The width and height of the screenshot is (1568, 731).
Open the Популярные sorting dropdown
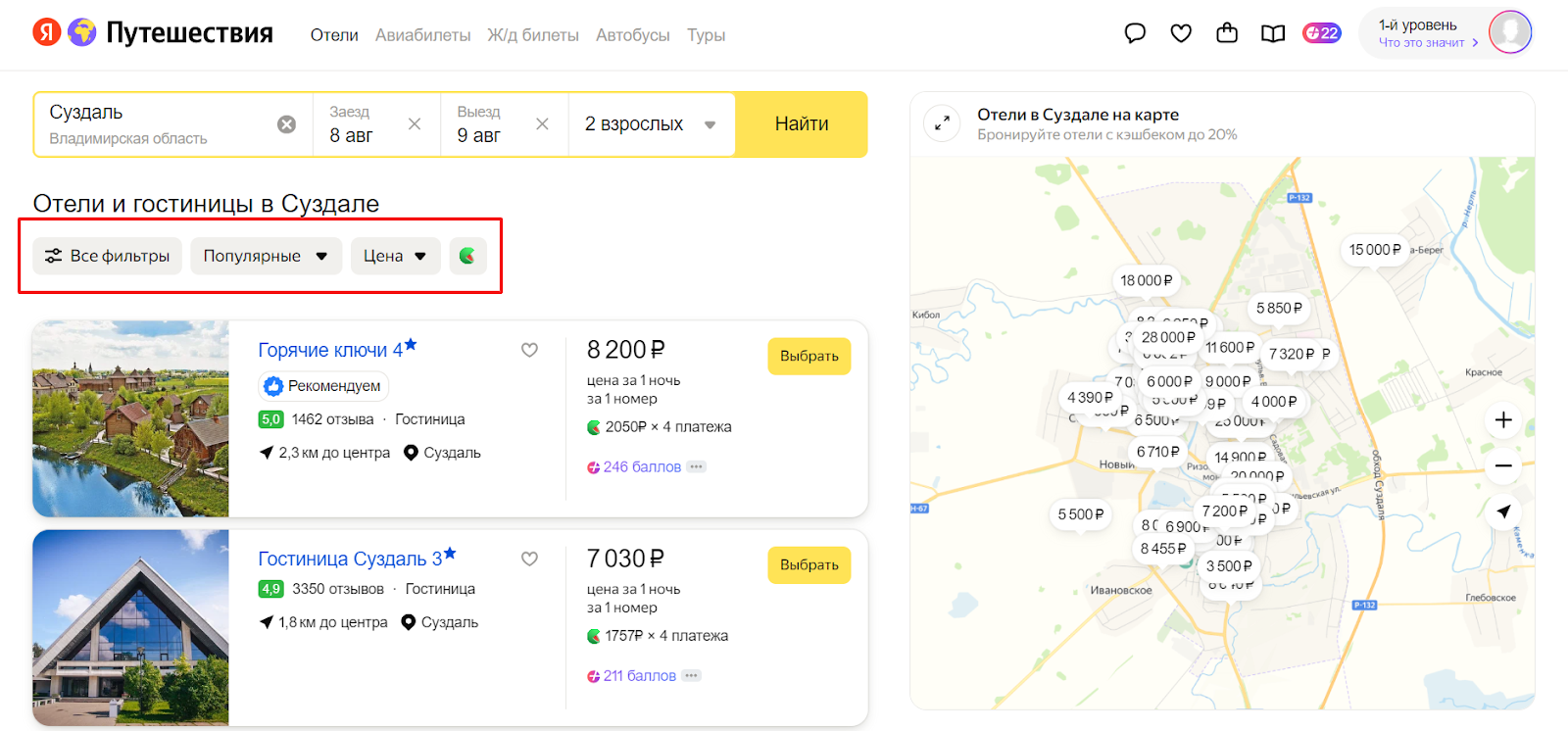[x=266, y=256]
